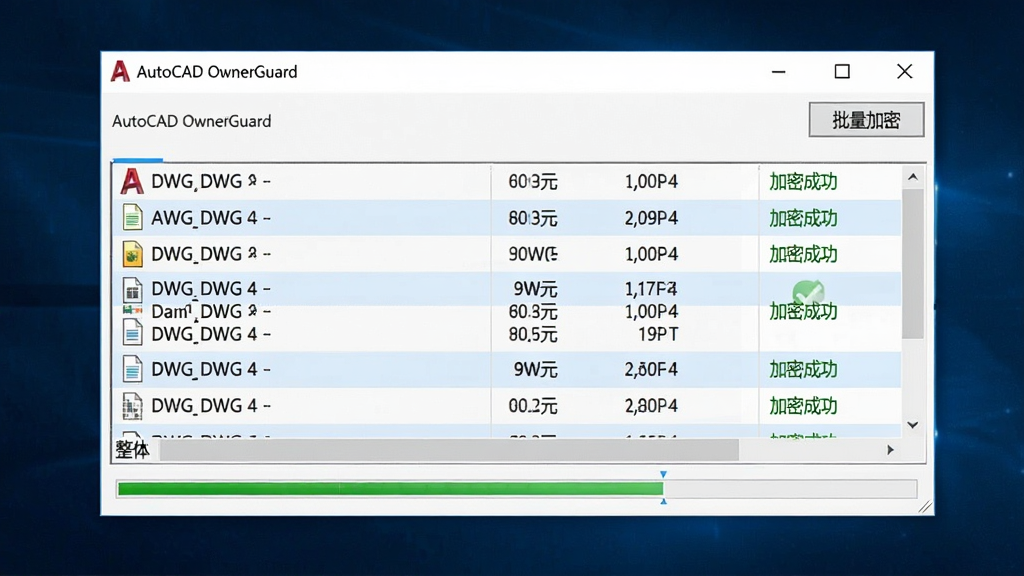Click the green progress bar

tap(391, 488)
